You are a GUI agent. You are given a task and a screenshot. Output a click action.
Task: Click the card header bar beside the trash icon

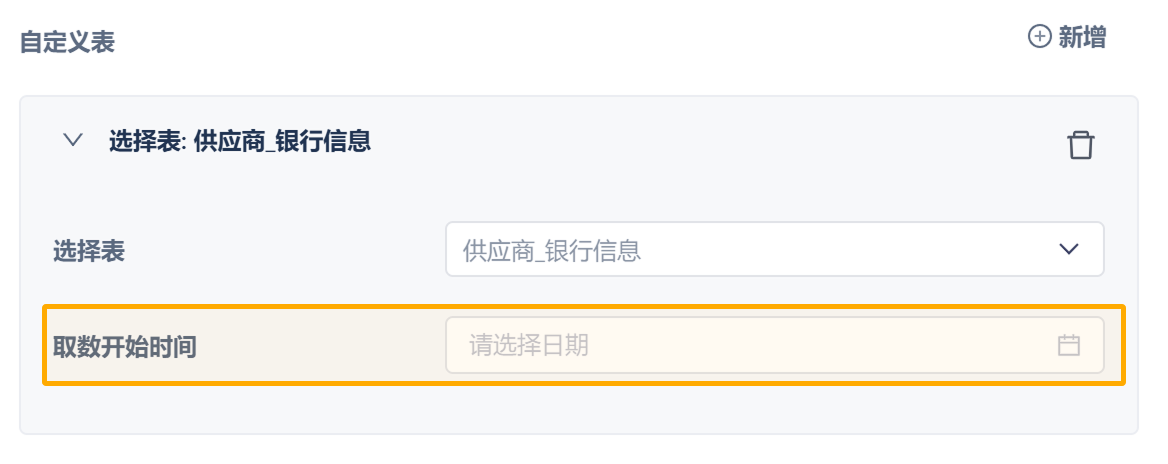(700, 142)
